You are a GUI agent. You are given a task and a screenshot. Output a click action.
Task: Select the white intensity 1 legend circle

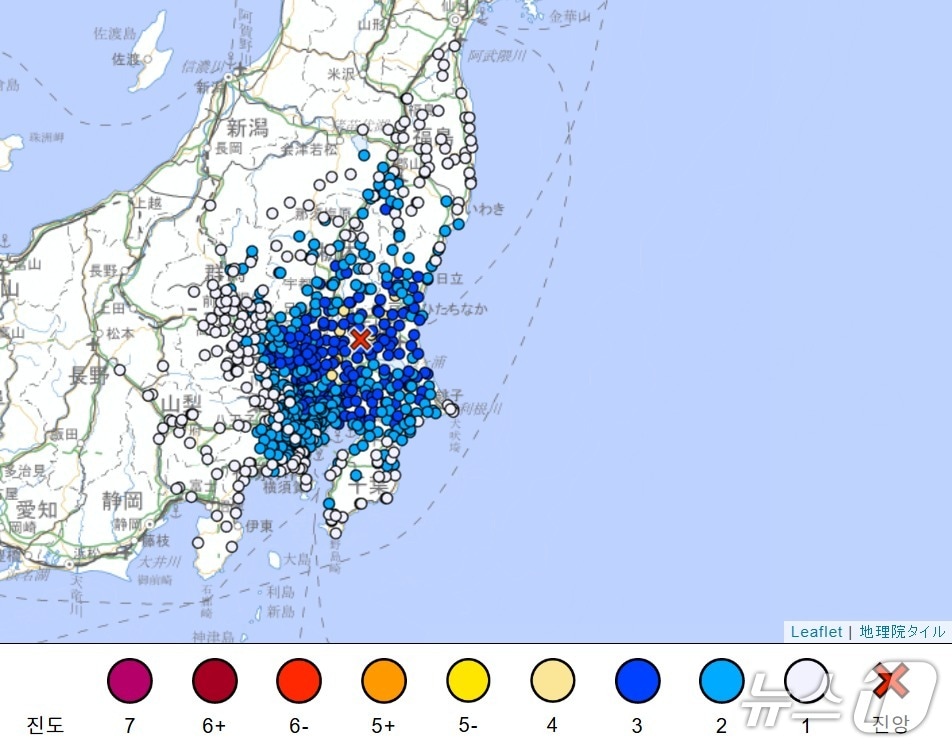[806, 682]
